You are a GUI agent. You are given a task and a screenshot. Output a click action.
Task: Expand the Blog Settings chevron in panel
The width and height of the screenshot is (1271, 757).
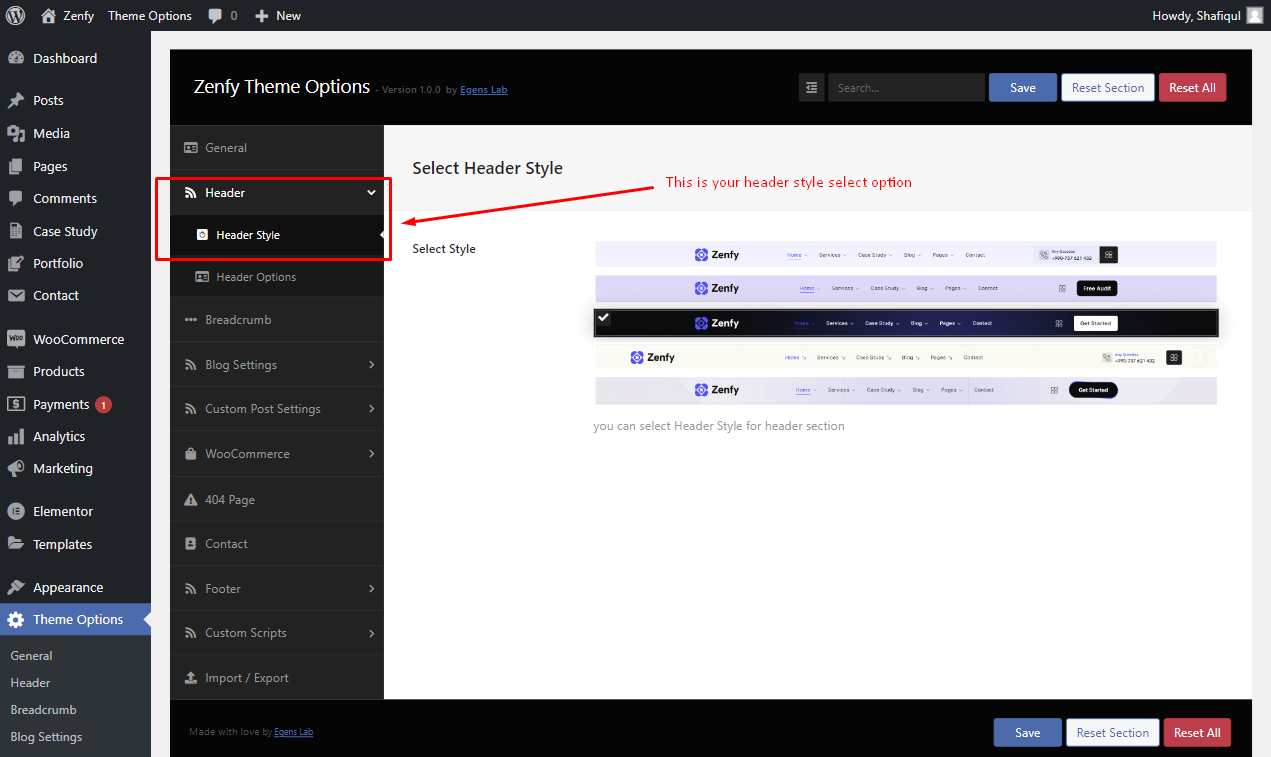tap(372, 365)
